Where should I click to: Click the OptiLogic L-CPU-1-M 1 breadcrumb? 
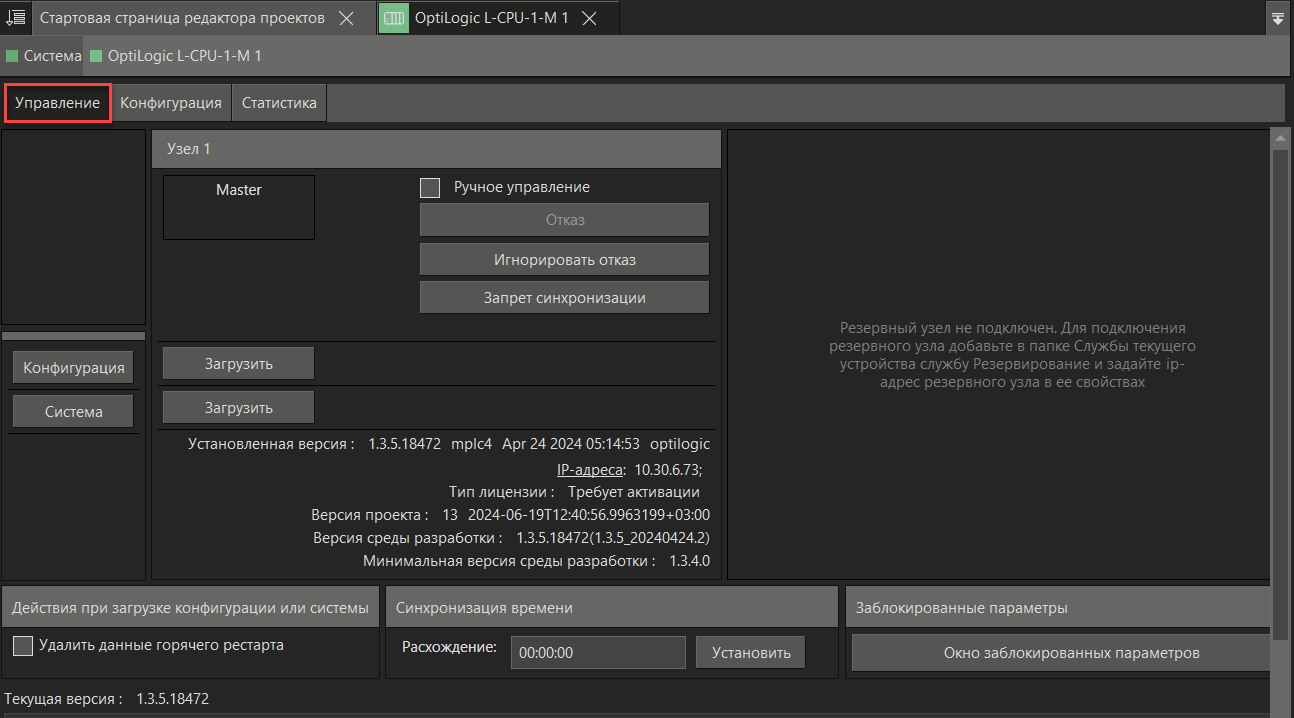(176, 56)
